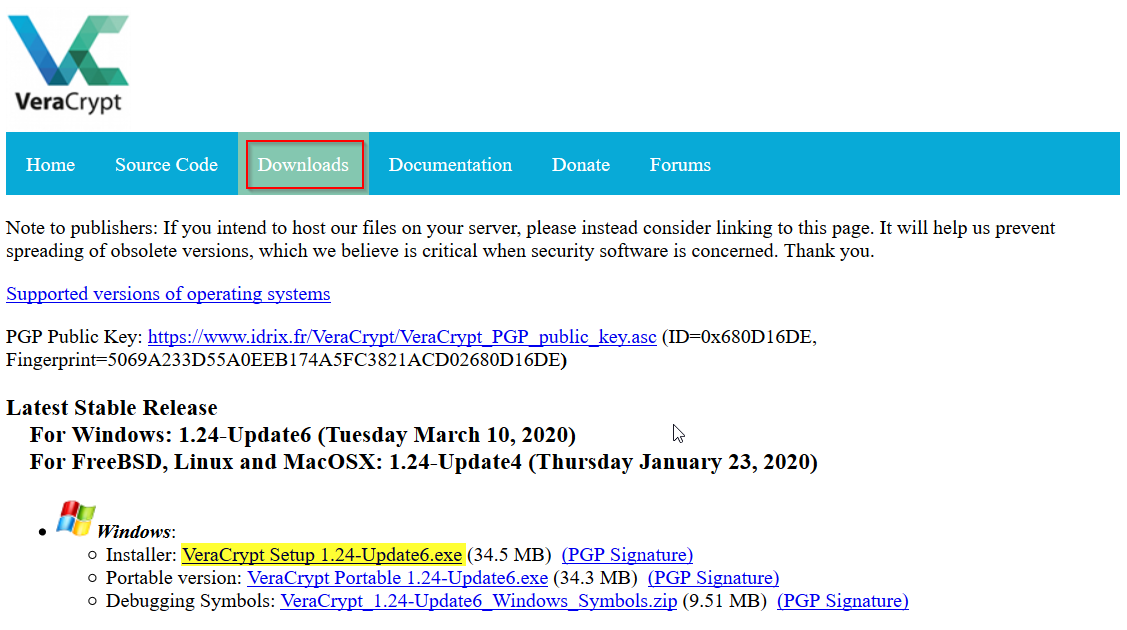The image size is (1127, 630).
Task: Download VeraCrypt Setup 1.24-Update6.exe installer
Action: click(321, 554)
